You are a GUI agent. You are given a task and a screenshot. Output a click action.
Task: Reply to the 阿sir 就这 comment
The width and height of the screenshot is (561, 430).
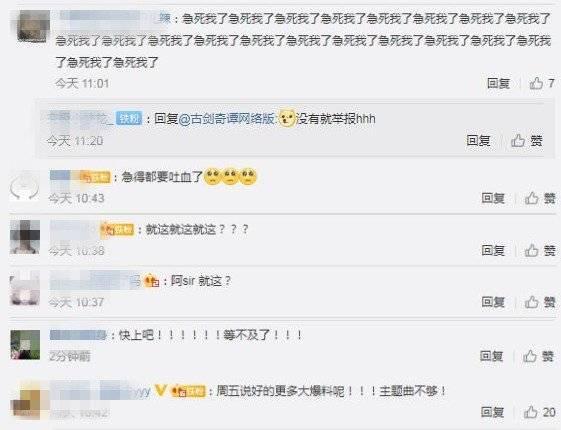click(x=493, y=302)
